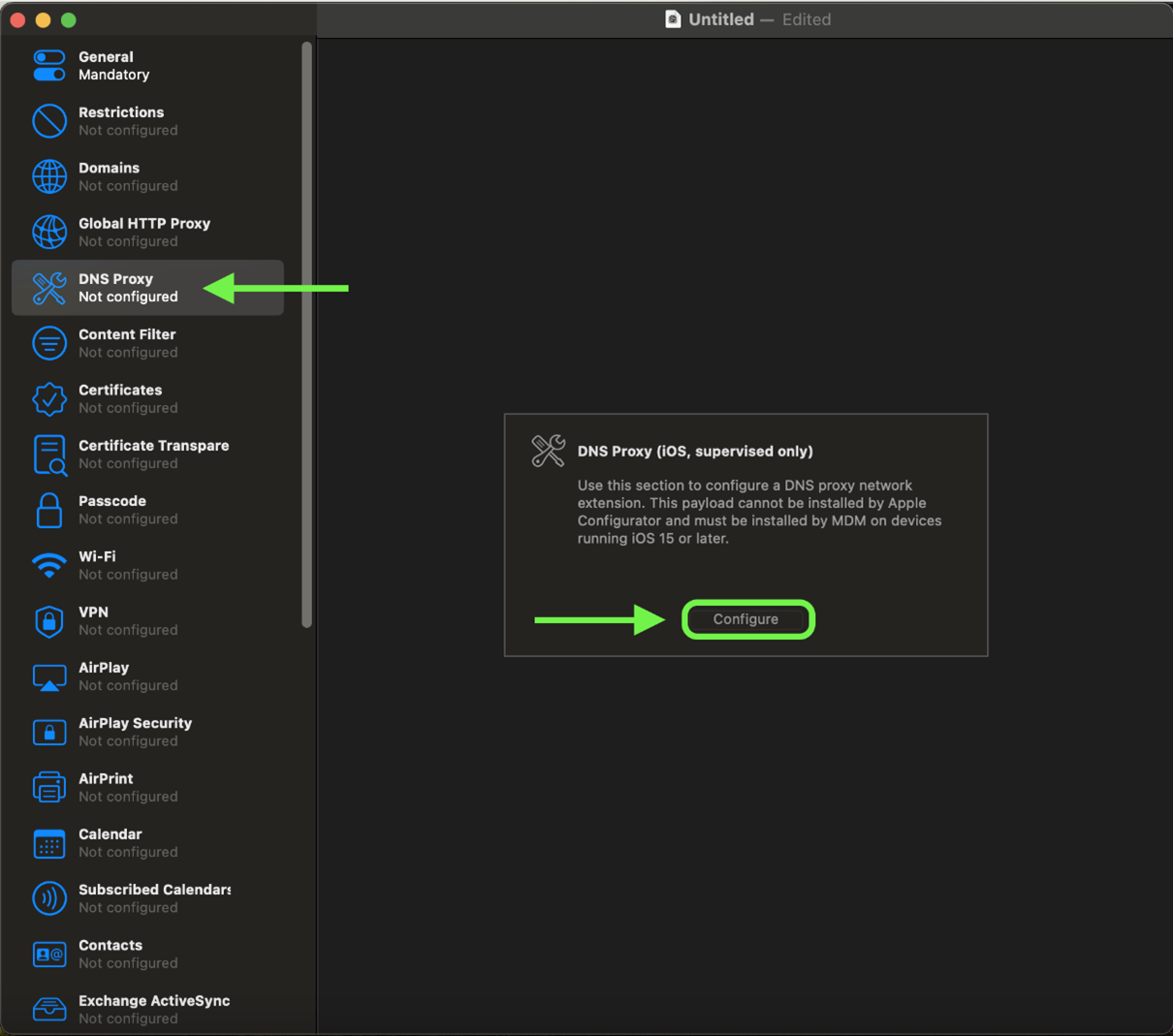Image resolution: width=1173 pixels, height=1036 pixels.
Task: Select the Calendar payload label
Action: point(111,834)
